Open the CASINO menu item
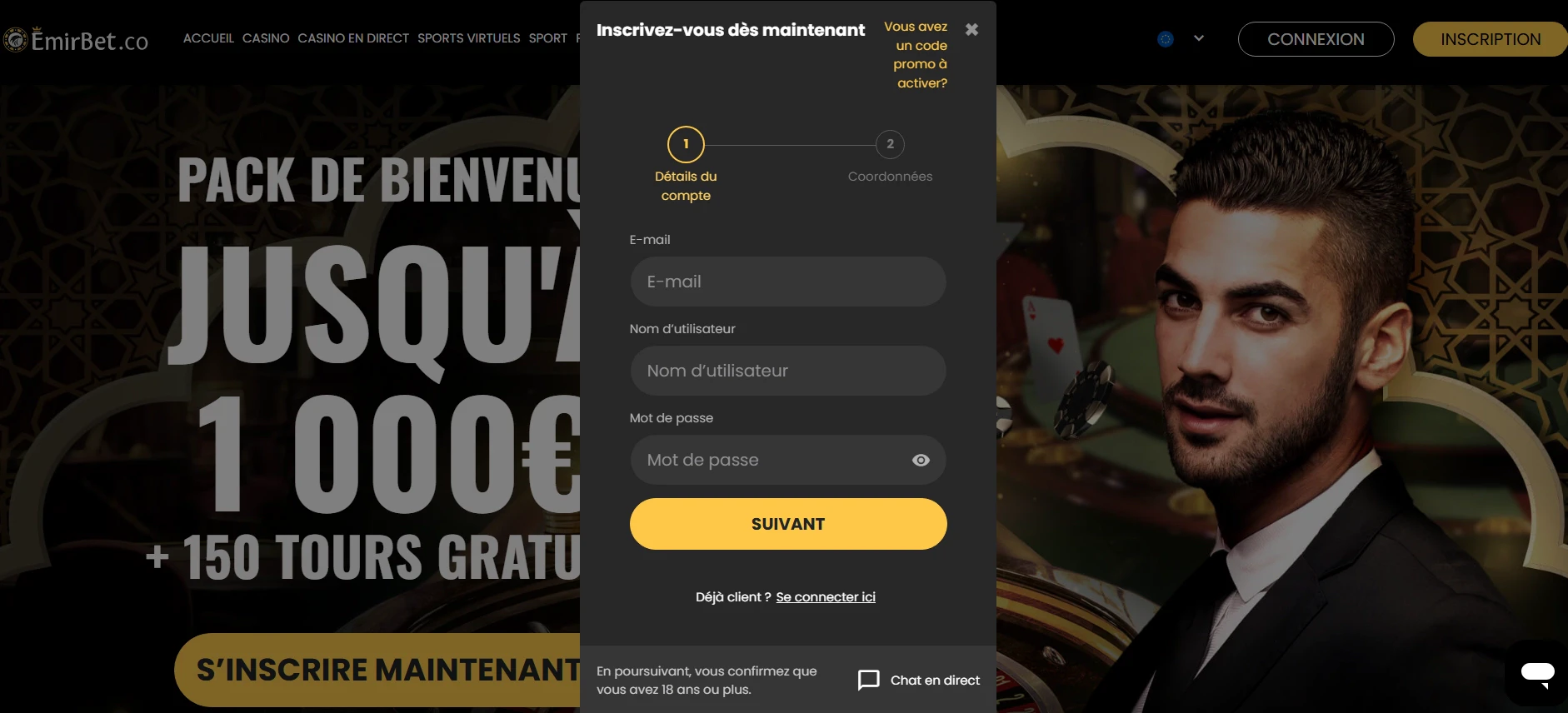 click(x=266, y=38)
